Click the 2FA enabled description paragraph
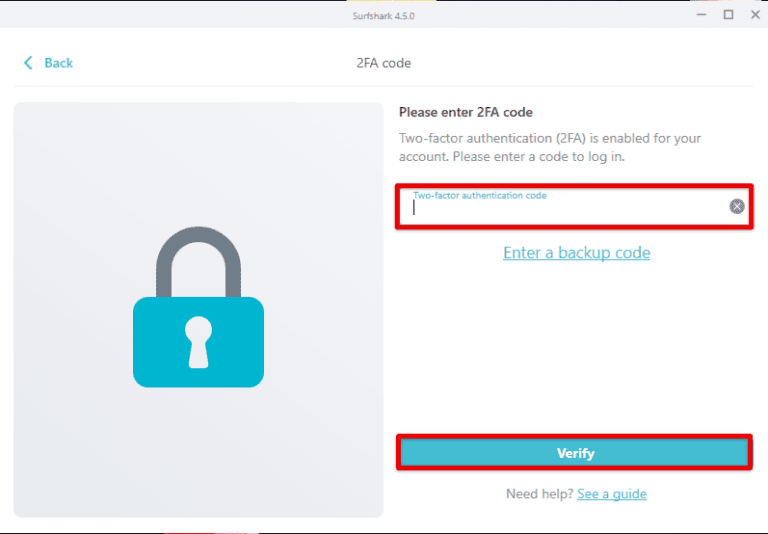The image size is (768, 534). pos(550,148)
